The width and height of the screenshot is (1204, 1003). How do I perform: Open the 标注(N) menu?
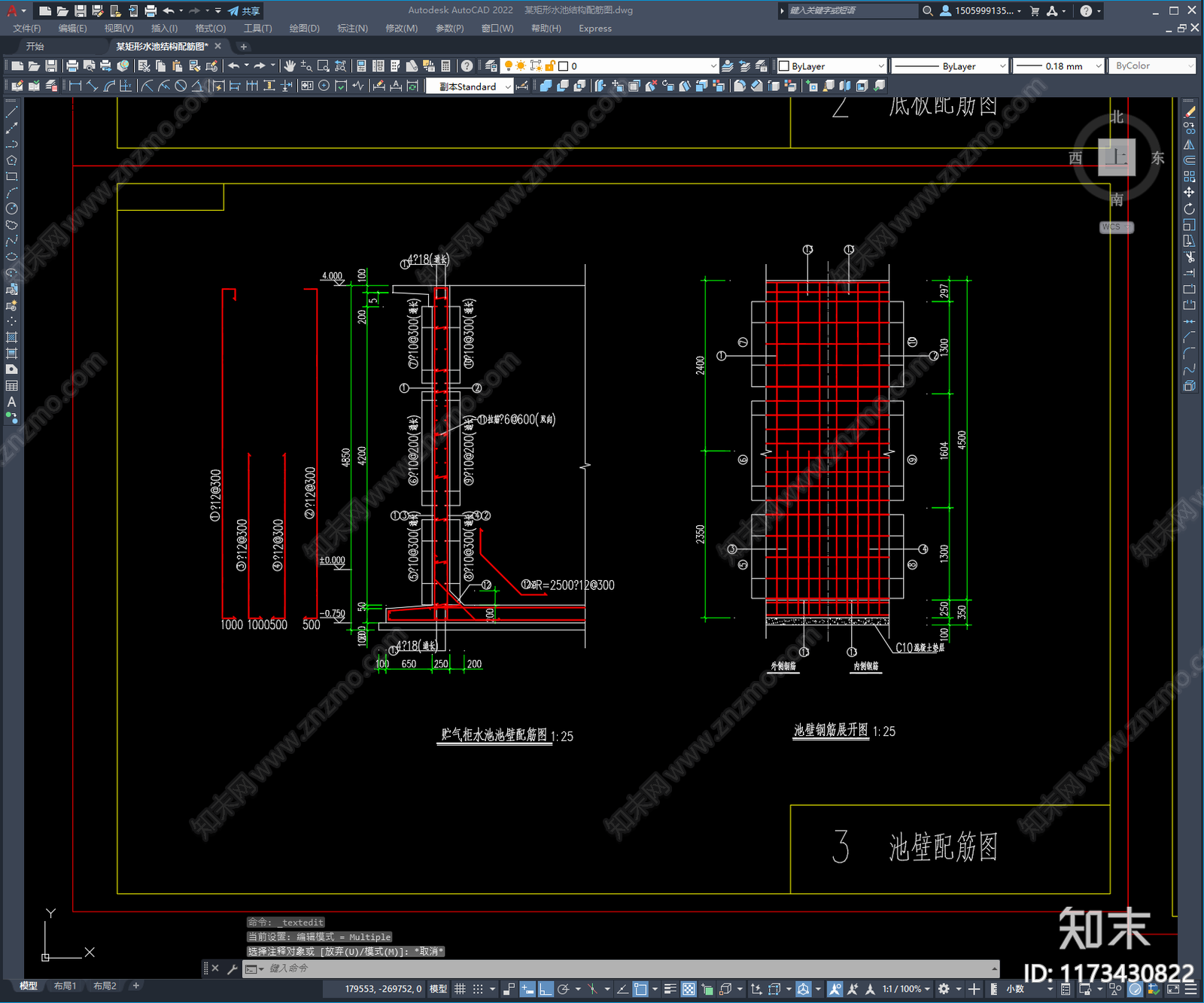tap(352, 29)
